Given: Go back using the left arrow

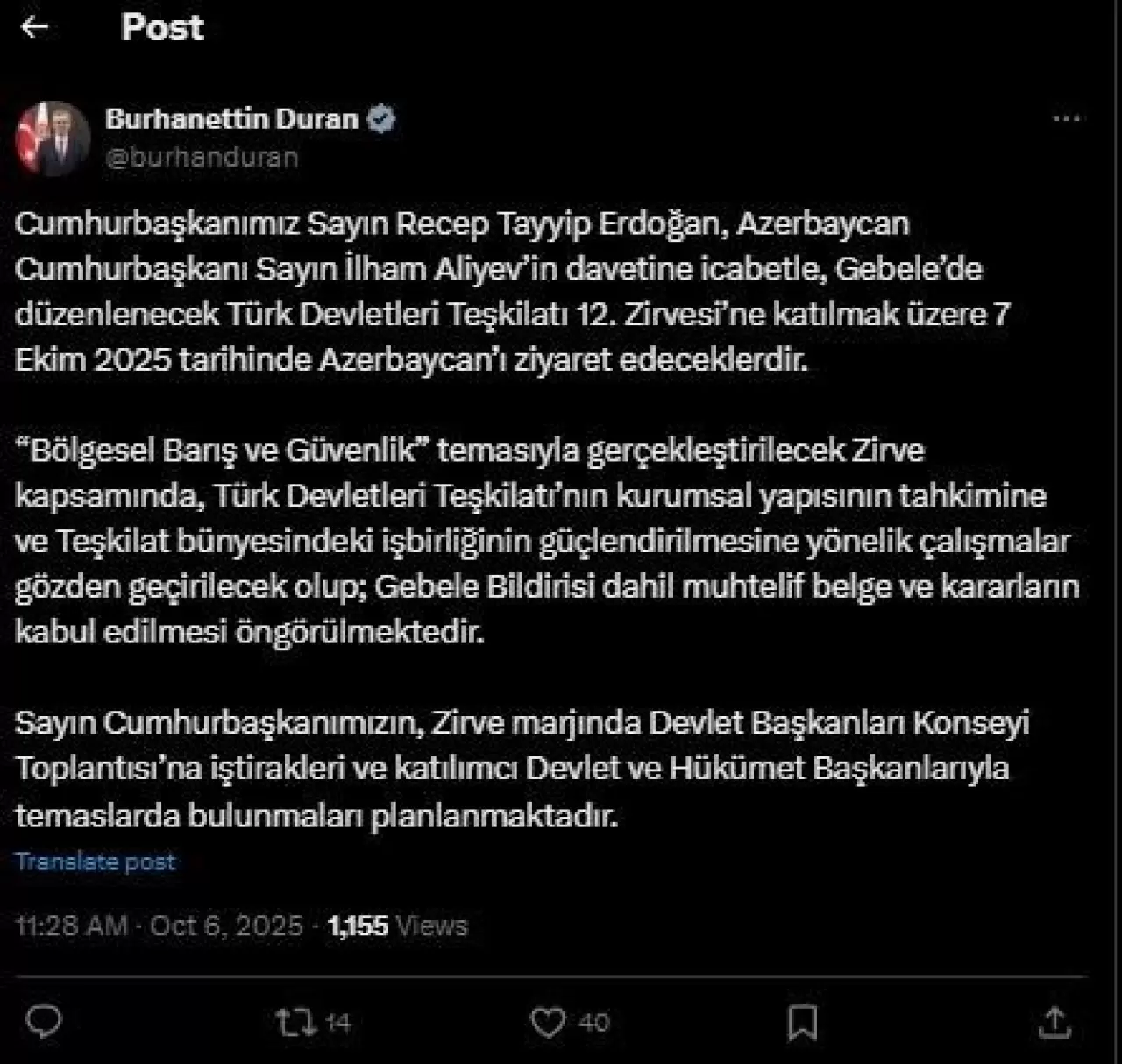Looking at the screenshot, I should click(x=34, y=28).
